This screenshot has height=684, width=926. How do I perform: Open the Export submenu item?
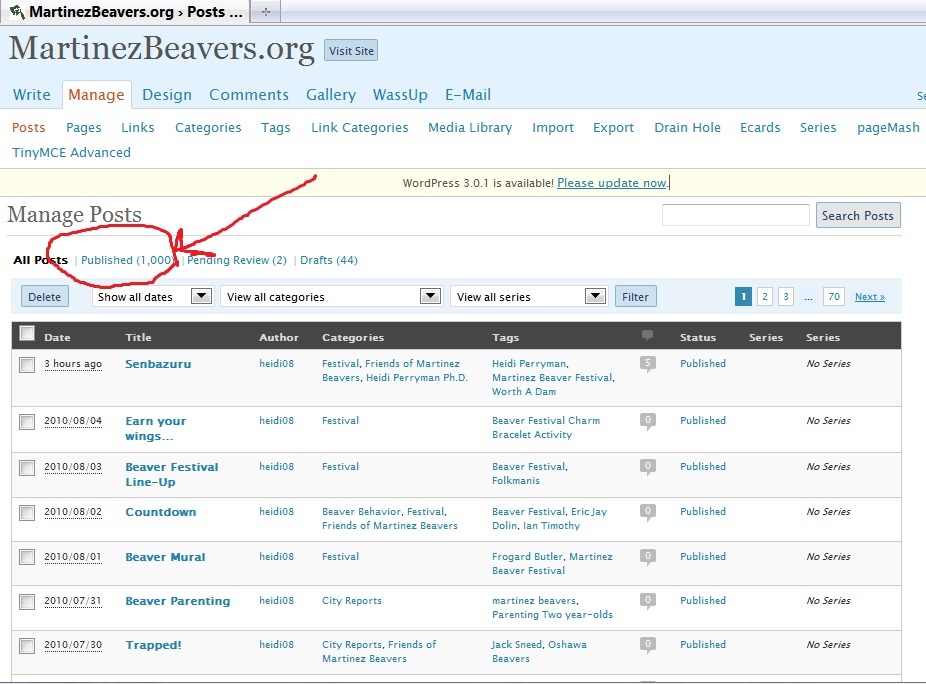tap(614, 128)
